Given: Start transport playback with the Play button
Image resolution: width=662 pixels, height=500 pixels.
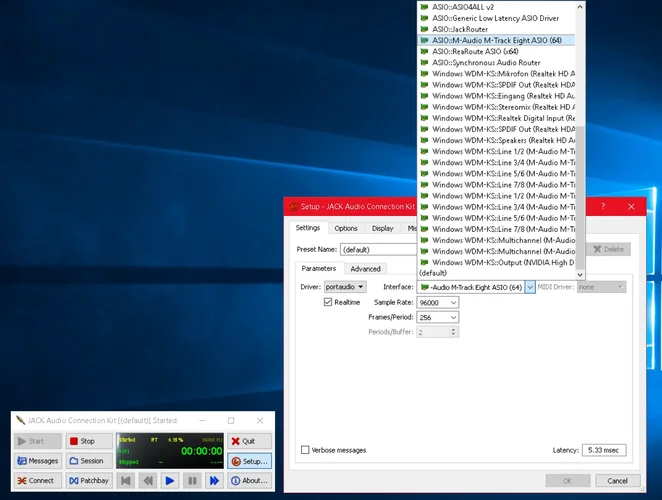Looking at the screenshot, I should click(x=170, y=481).
